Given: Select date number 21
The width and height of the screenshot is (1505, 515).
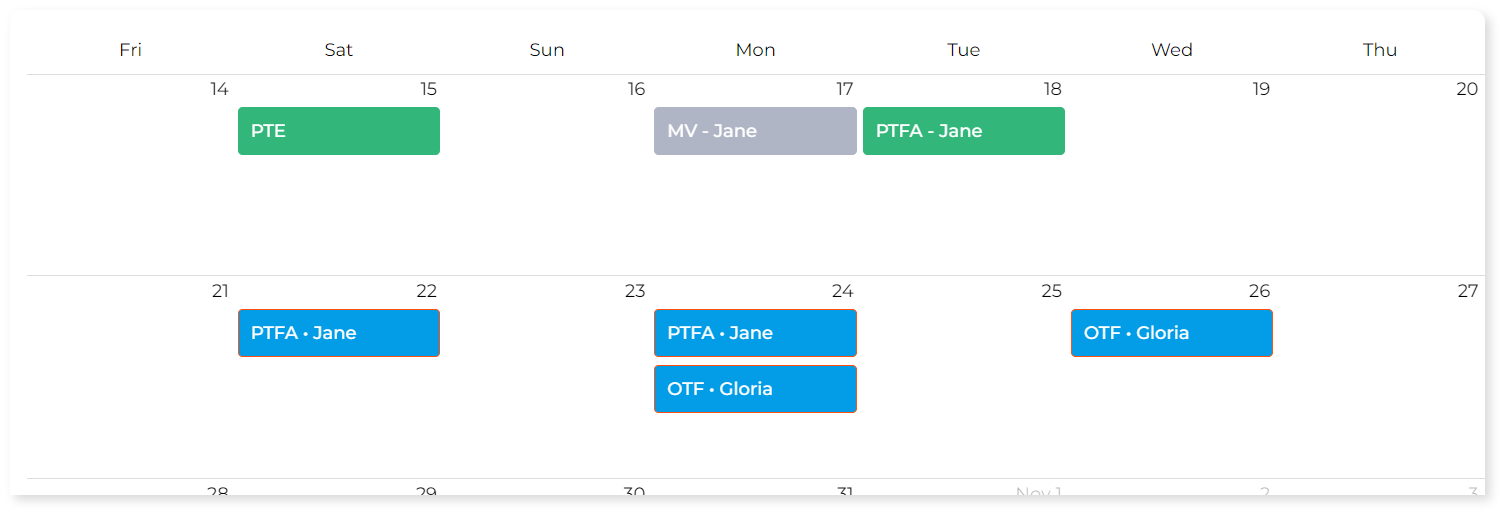Looking at the screenshot, I should click(x=220, y=292).
